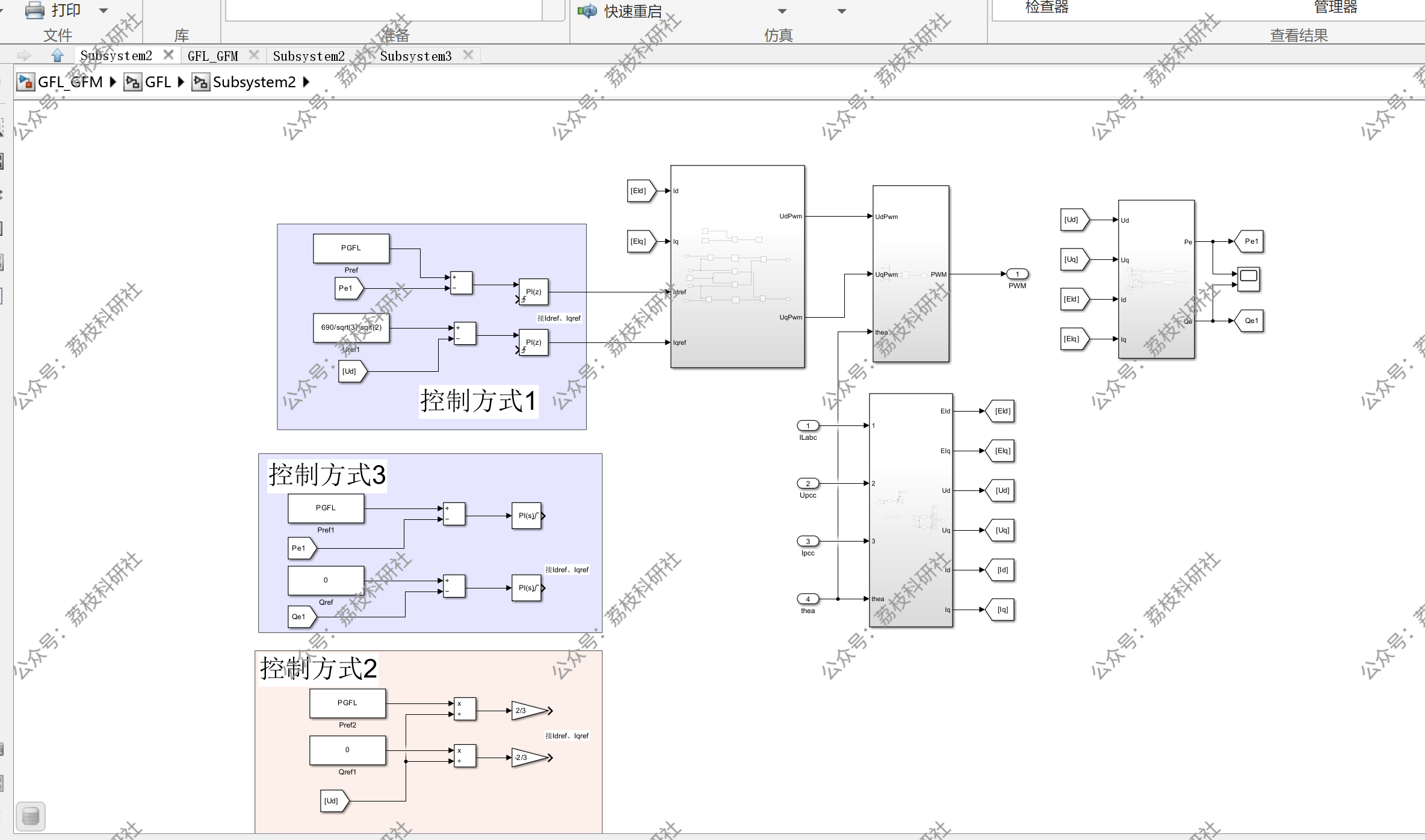Image resolution: width=1425 pixels, height=840 pixels.
Task: Select the lower PI(z) controller block
Action: click(533, 342)
